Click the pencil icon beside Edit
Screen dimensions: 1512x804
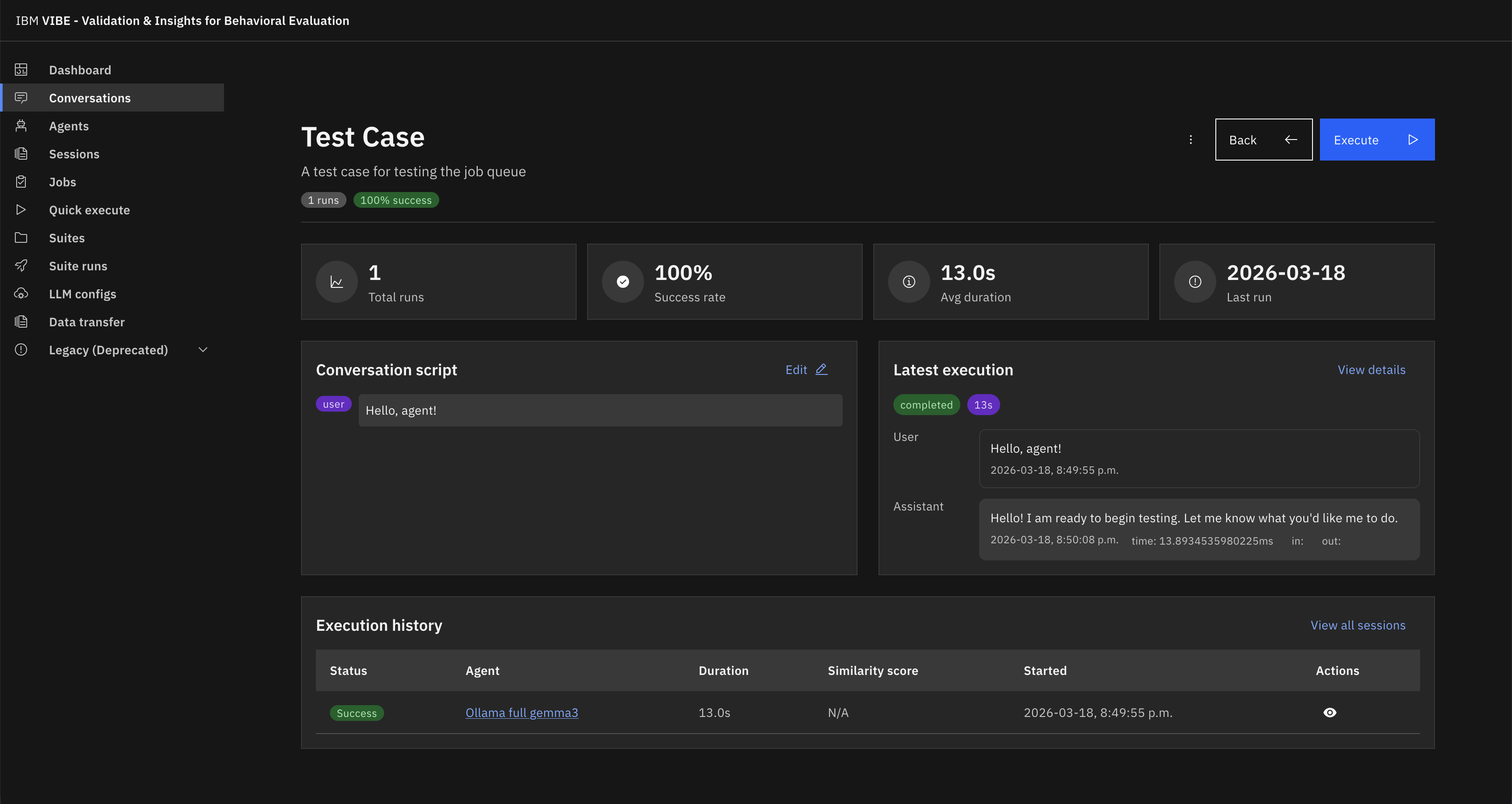(821, 369)
